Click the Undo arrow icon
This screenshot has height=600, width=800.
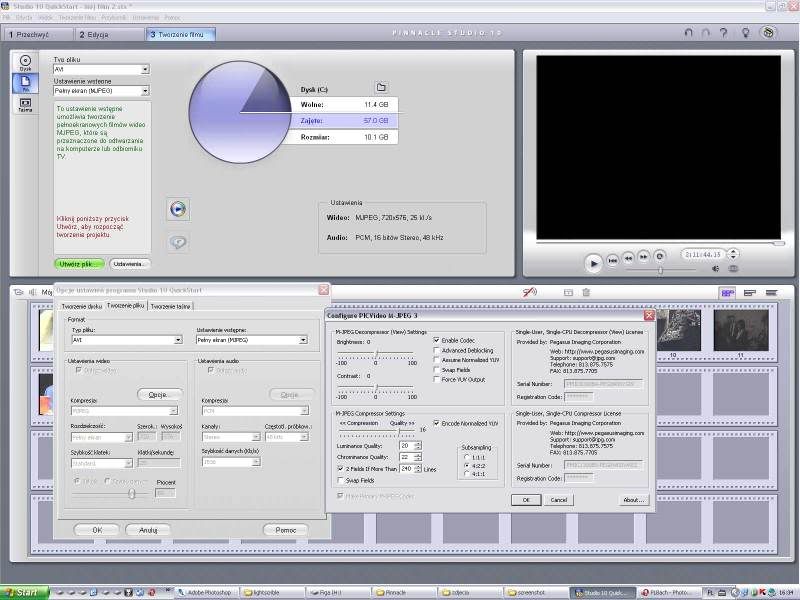(x=688, y=33)
